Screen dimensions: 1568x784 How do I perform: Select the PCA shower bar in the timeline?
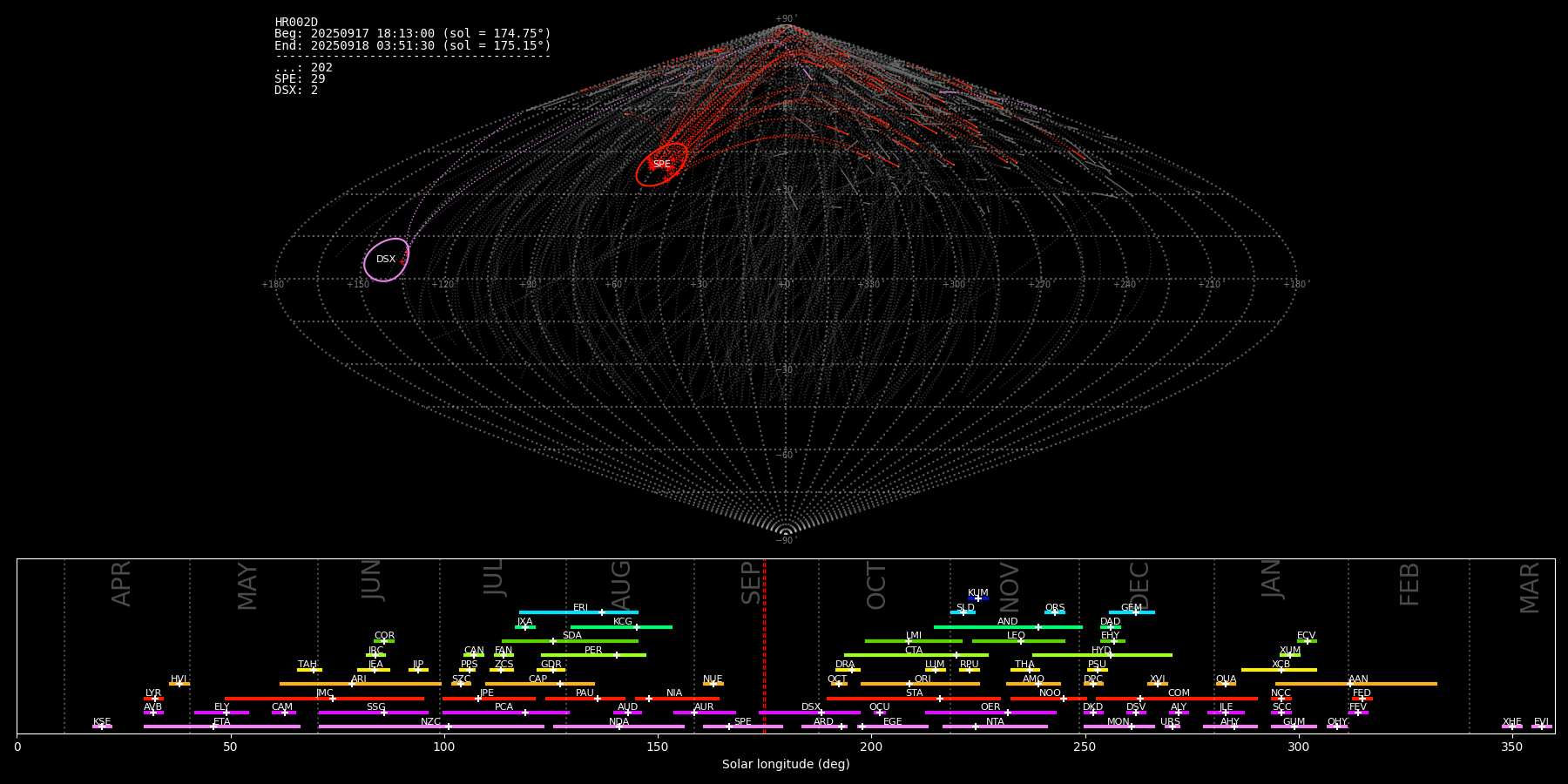pos(505,713)
